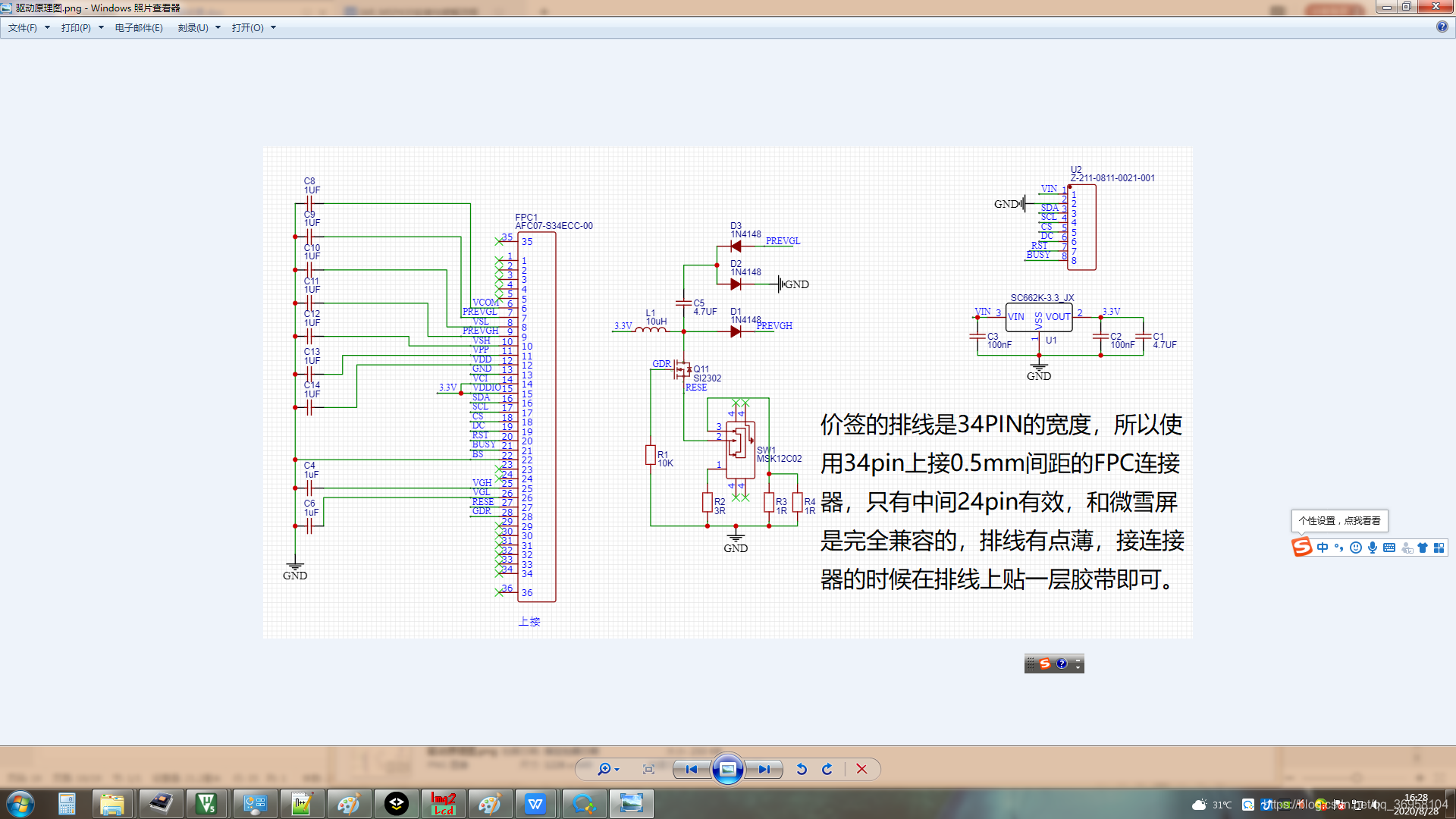This screenshot has height=819, width=1456.
Task: Start the slideshow with center round button
Action: coord(727,769)
